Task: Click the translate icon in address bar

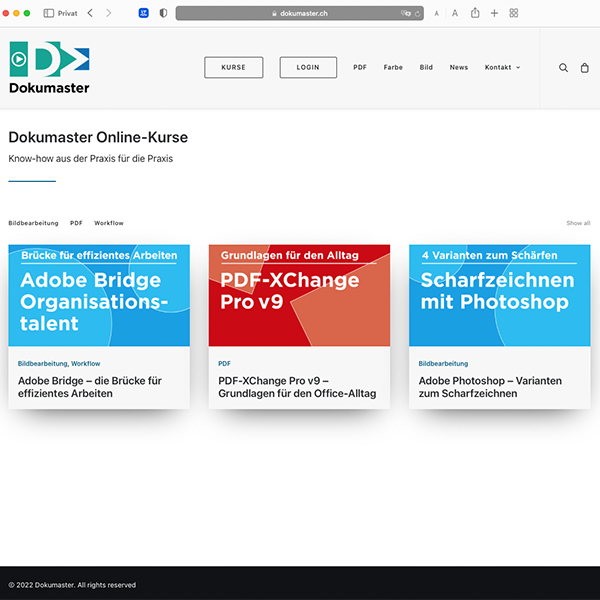Action: 405,13
